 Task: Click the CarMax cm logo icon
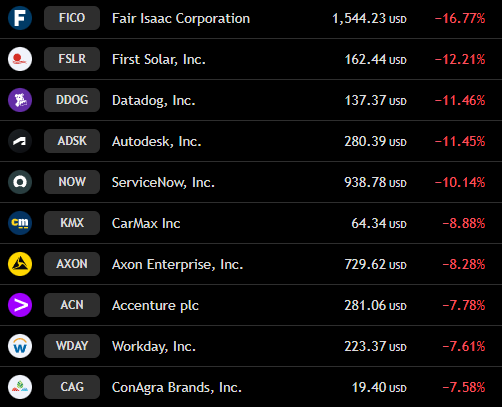click(20, 223)
